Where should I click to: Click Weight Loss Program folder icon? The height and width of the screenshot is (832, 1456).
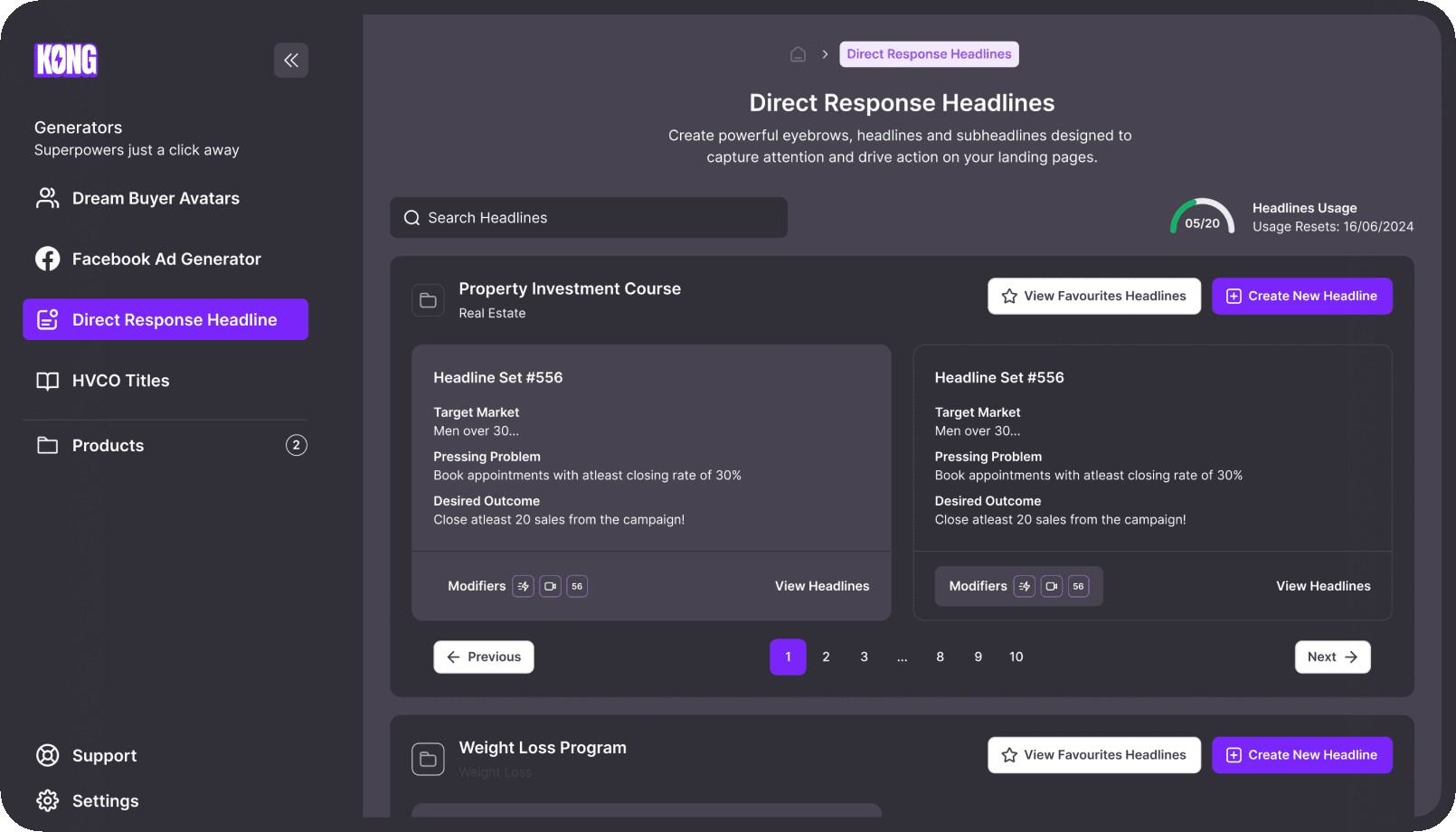(428, 759)
